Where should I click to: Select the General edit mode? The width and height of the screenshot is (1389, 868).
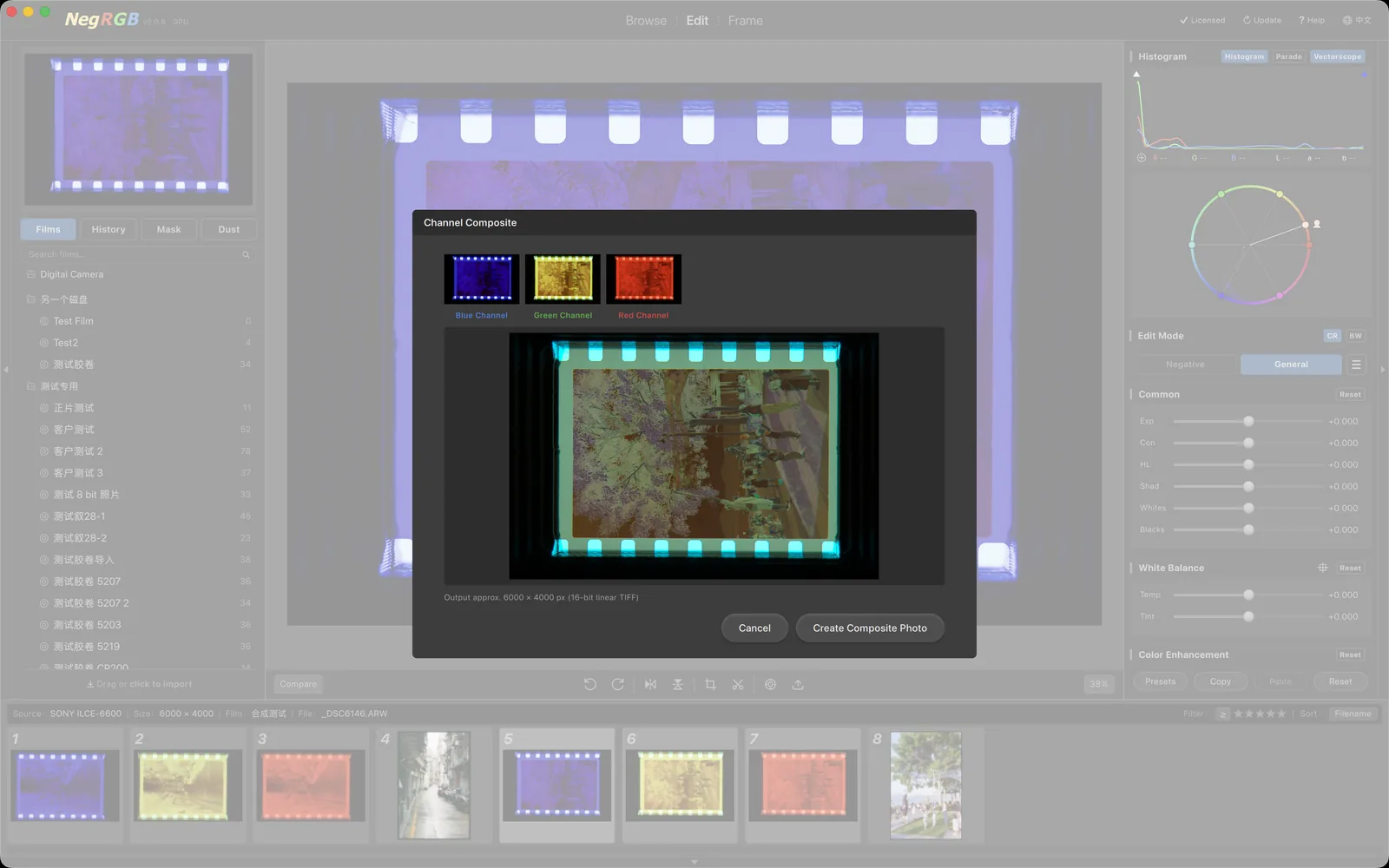1291,365
